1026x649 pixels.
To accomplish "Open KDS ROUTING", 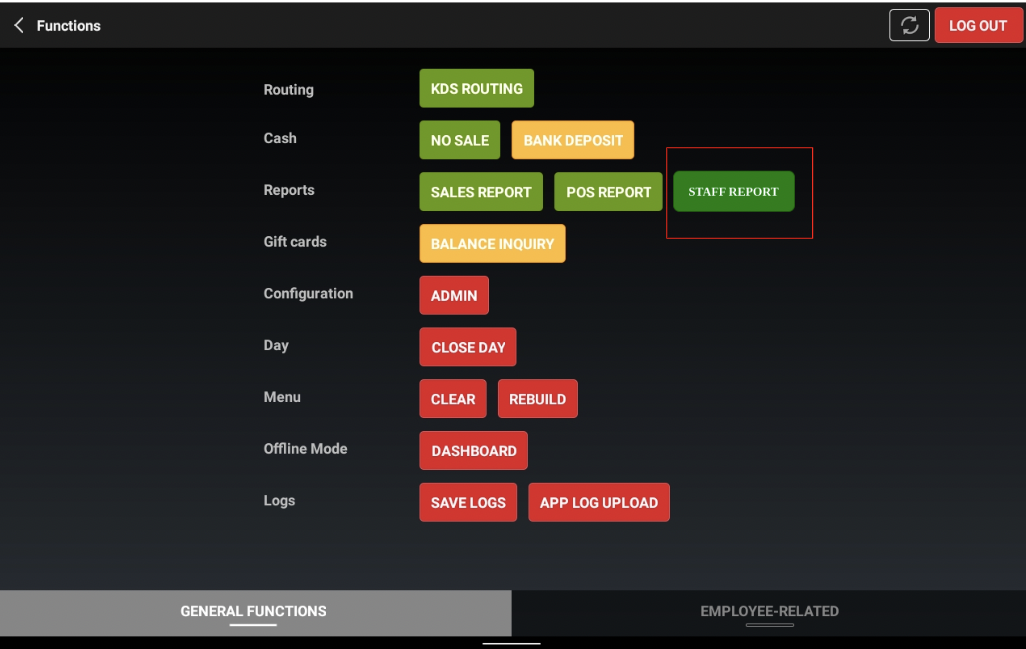I will click(476, 88).
